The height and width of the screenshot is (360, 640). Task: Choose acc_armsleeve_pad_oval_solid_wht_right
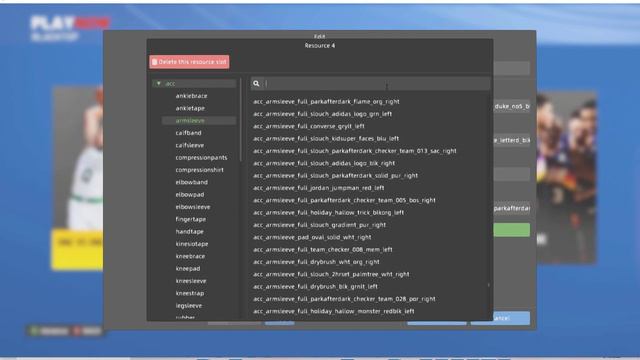click(312, 237)
